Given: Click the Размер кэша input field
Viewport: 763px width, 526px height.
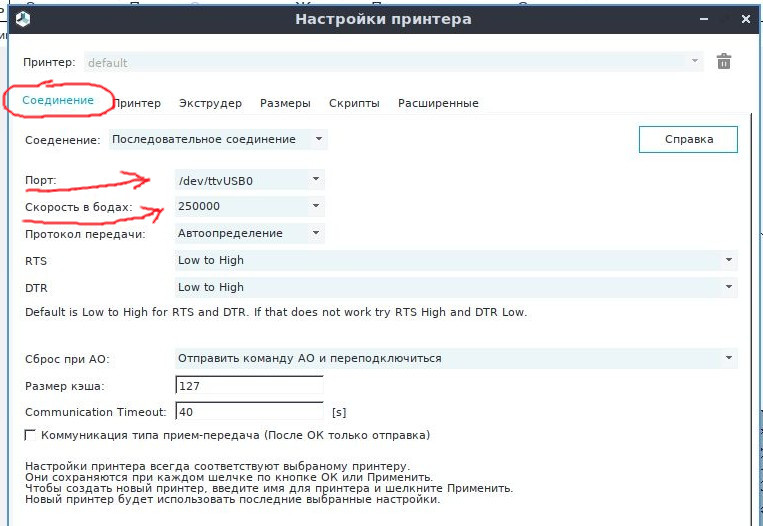Looking at the screenshot, I should pos(248,385).
